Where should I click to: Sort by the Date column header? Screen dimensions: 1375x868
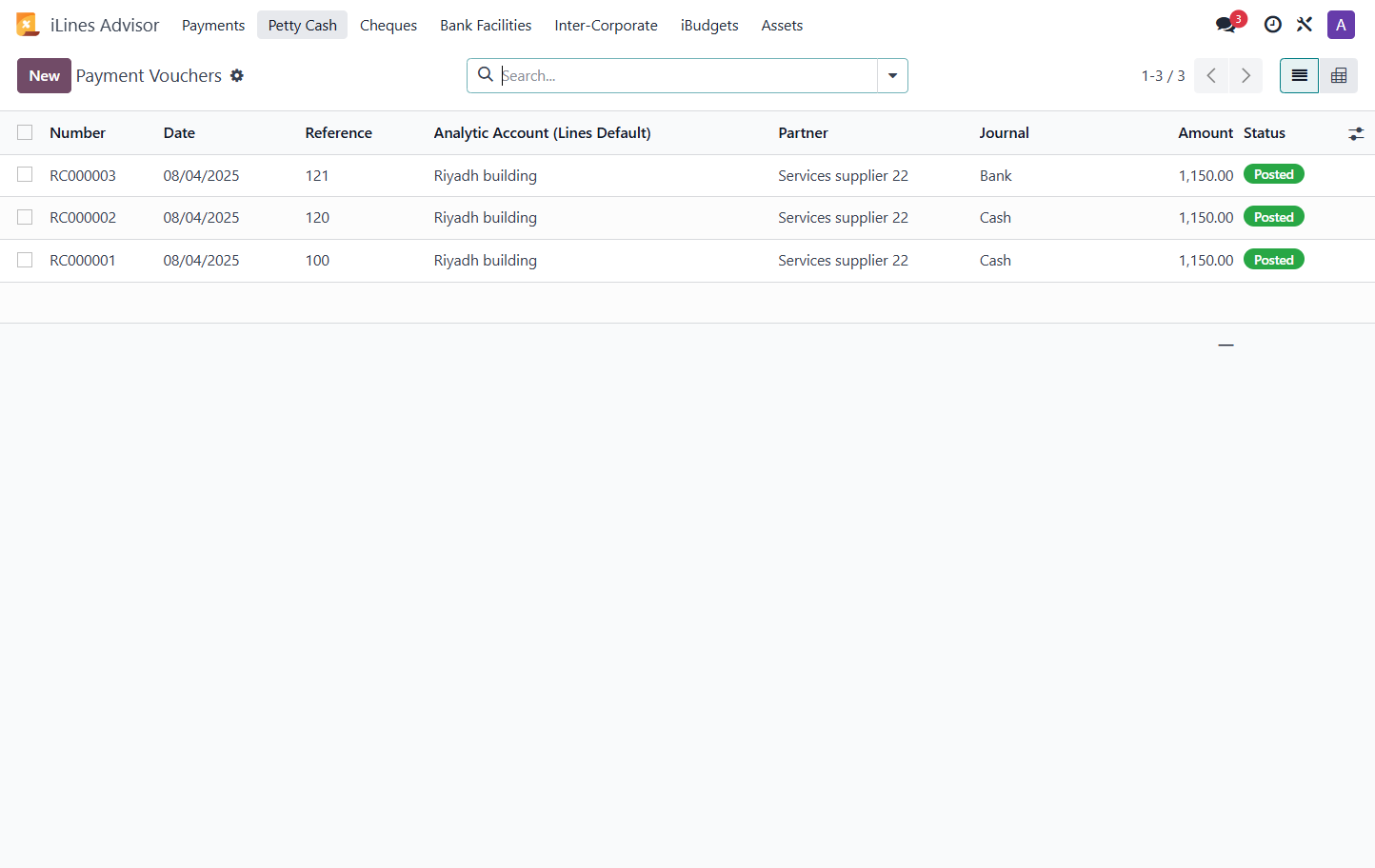point(179,132)
